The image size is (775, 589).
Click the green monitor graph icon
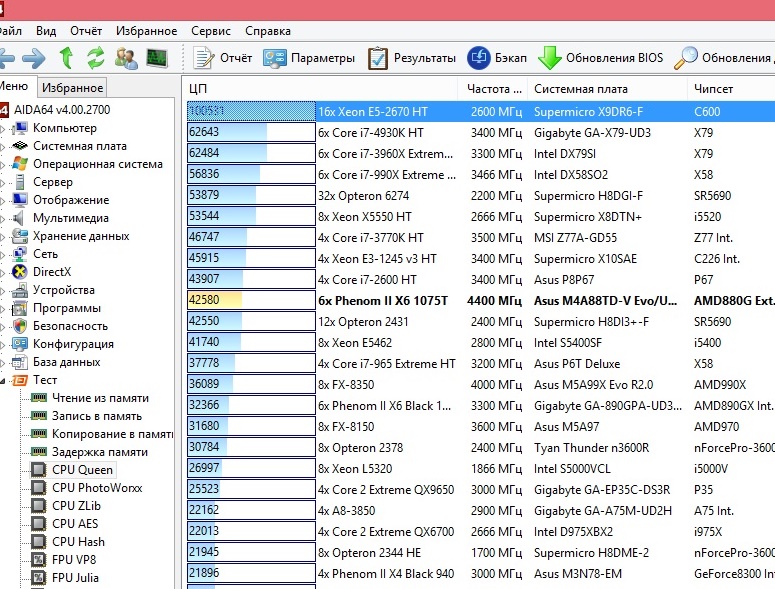[157, 58]
